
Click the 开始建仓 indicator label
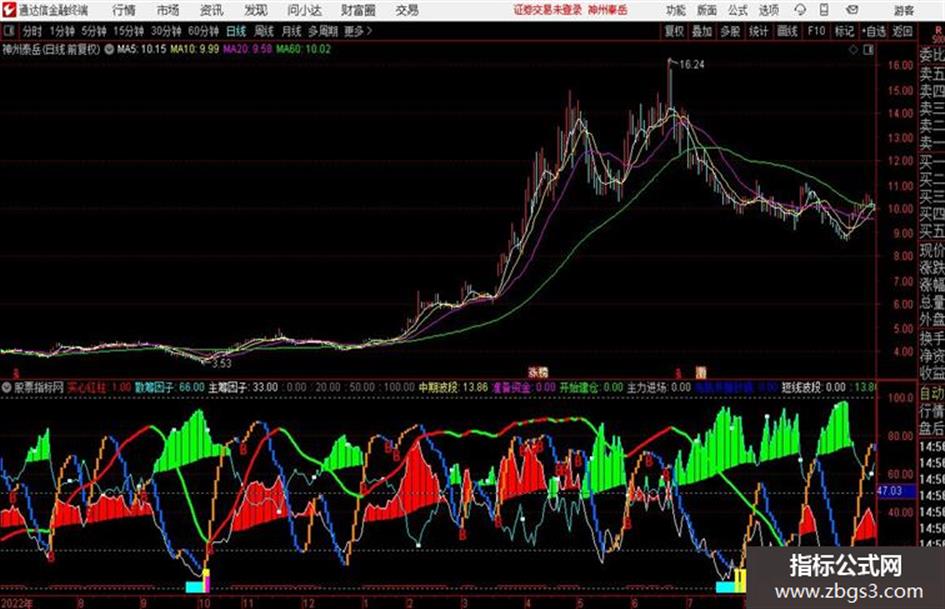pos(591,387)
